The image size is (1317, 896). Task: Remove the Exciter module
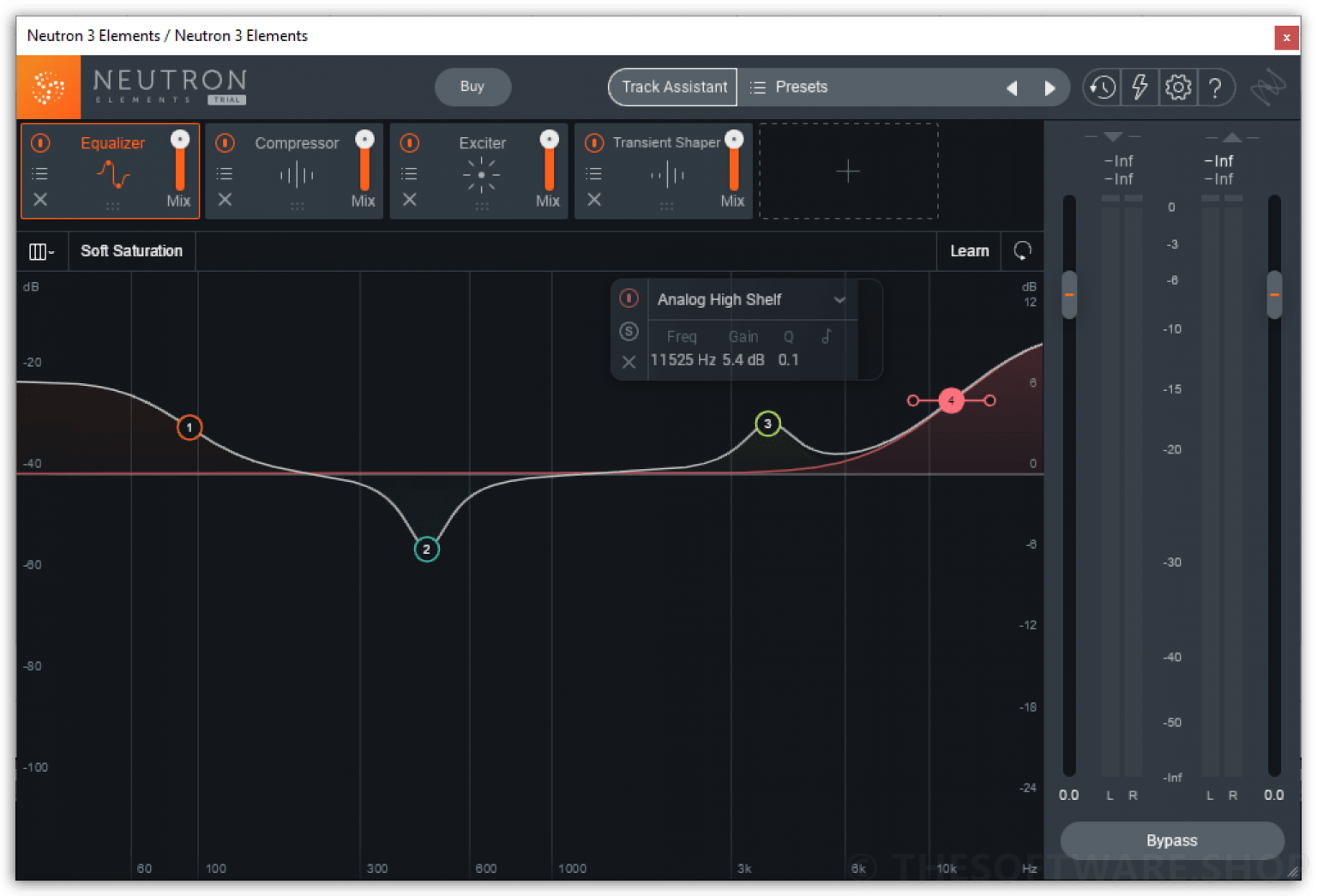[410, 200]
